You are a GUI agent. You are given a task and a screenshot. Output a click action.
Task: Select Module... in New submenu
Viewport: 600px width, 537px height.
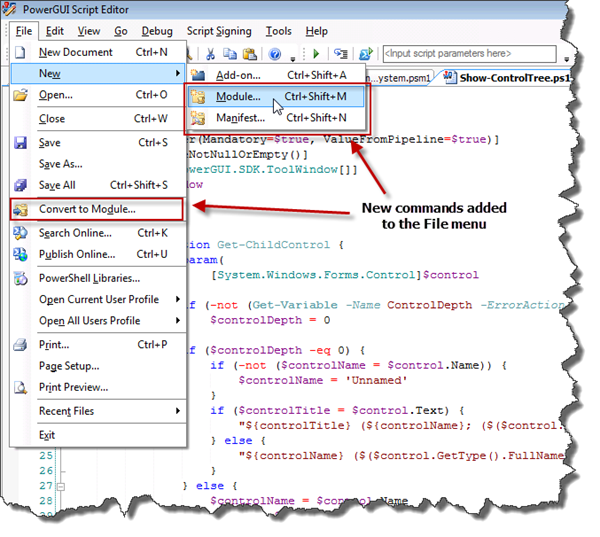[x=276, y=96]
